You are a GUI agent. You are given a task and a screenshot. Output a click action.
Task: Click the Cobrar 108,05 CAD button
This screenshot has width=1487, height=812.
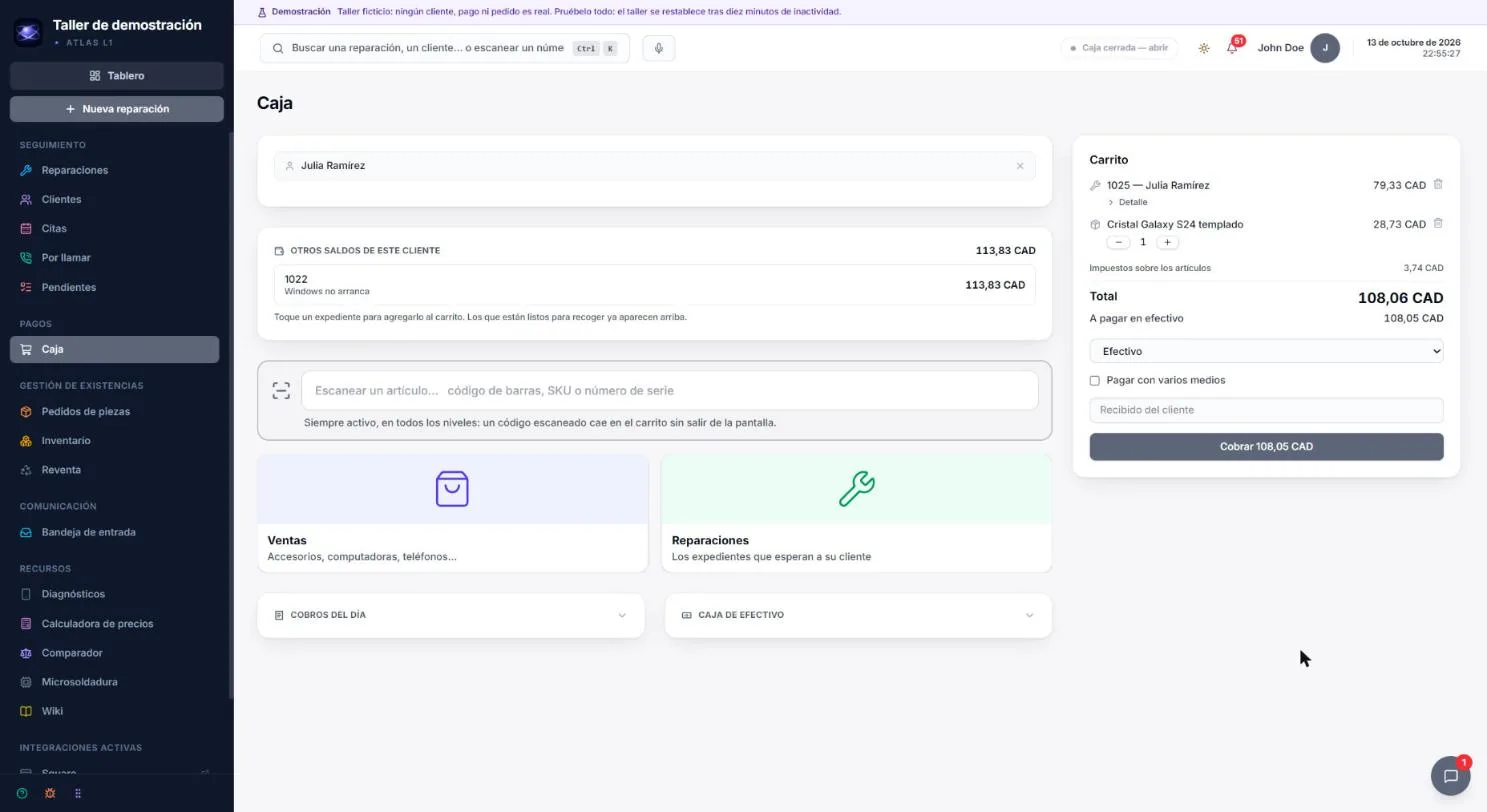(x=1266, y=447)
